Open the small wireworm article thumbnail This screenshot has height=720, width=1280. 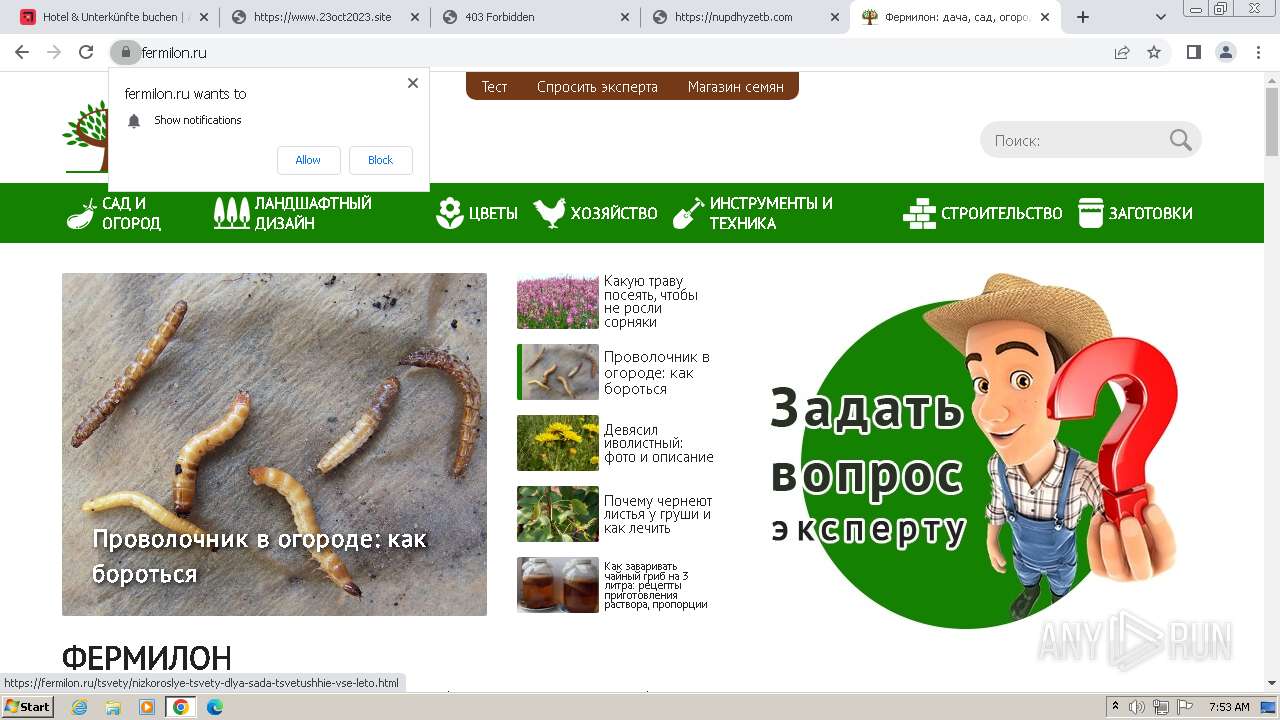[558, 372]
